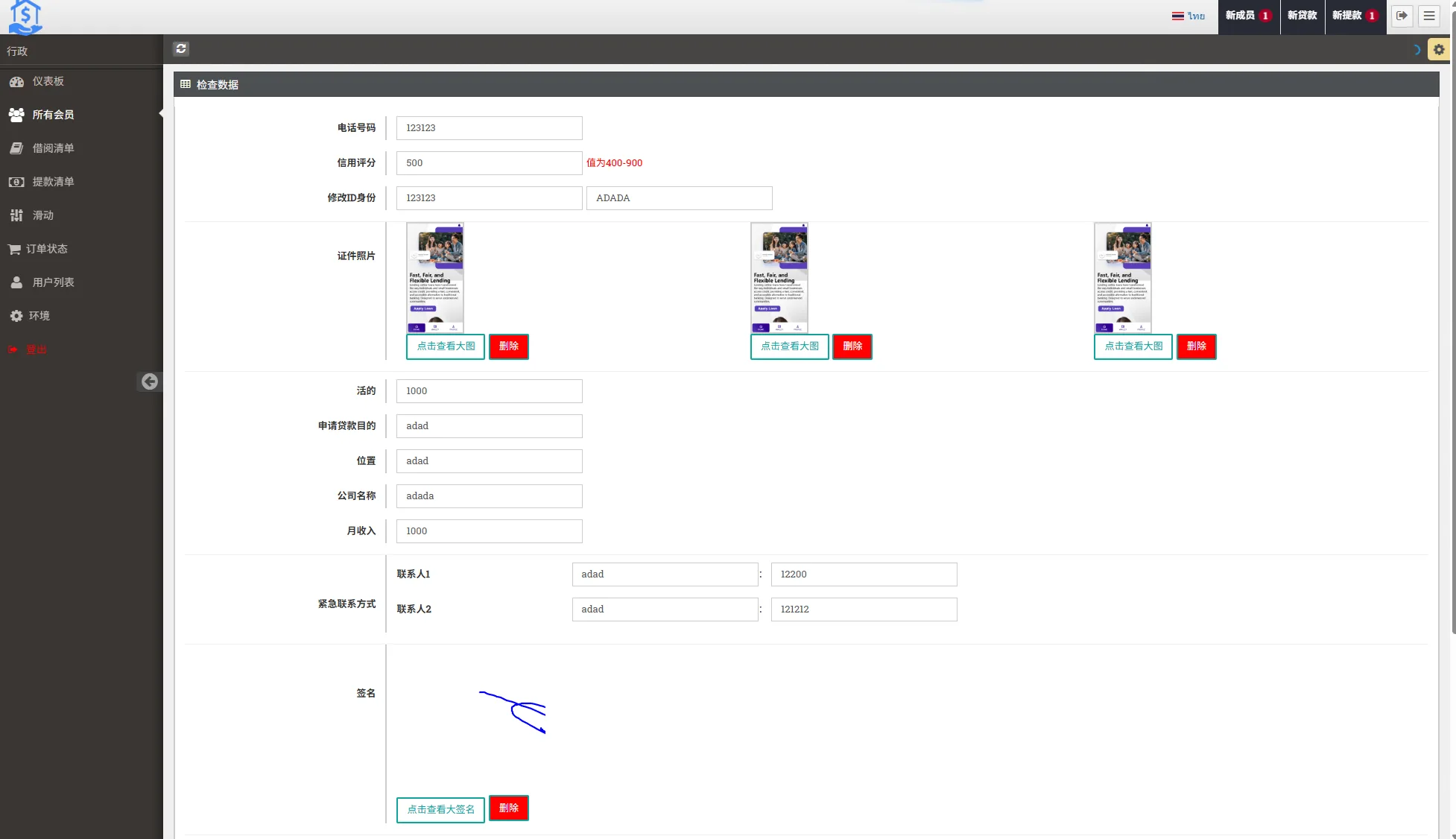1456x839 pixels.
Task: Click the second ID photo thumbnail
Action: [779, 277]
